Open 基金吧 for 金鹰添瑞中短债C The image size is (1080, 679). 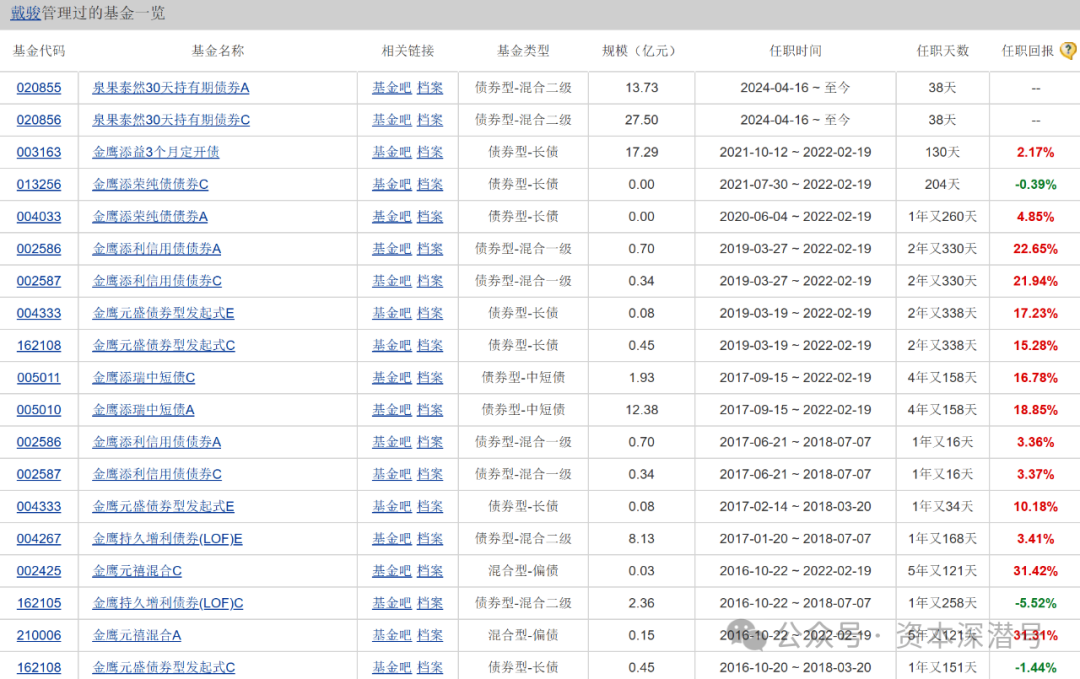coord(391,377)
